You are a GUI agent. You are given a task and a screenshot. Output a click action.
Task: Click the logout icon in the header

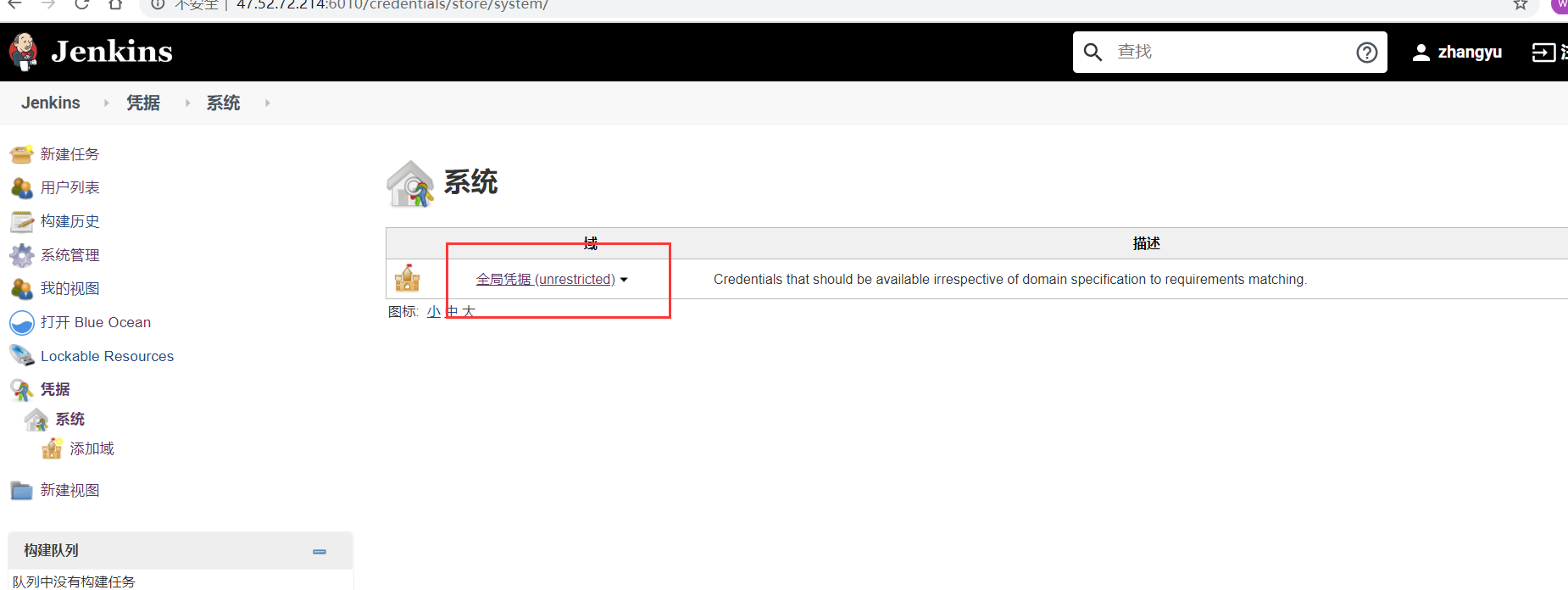[x=1543, y=53]
